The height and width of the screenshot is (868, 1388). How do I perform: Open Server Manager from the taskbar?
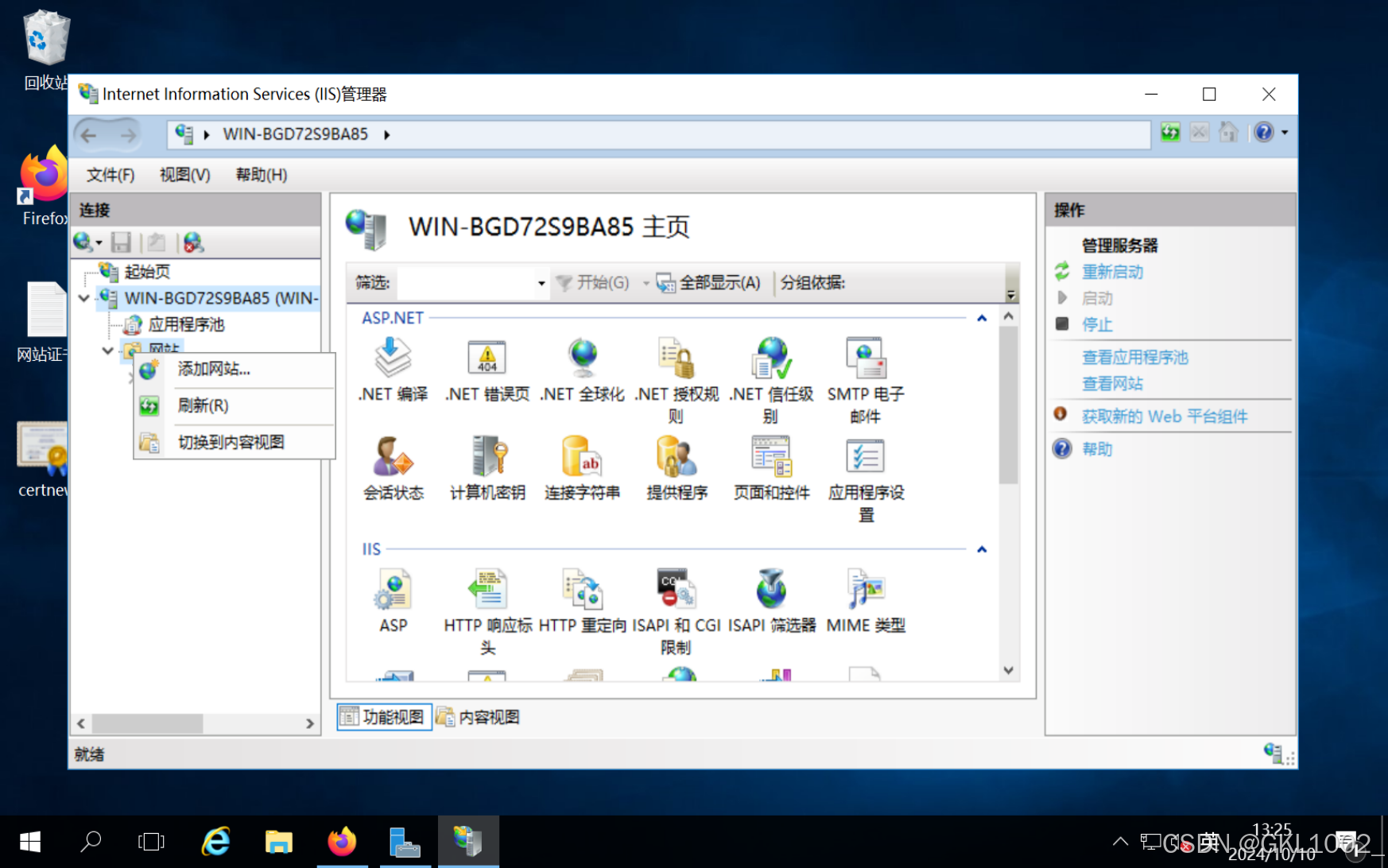coord(405,842)
